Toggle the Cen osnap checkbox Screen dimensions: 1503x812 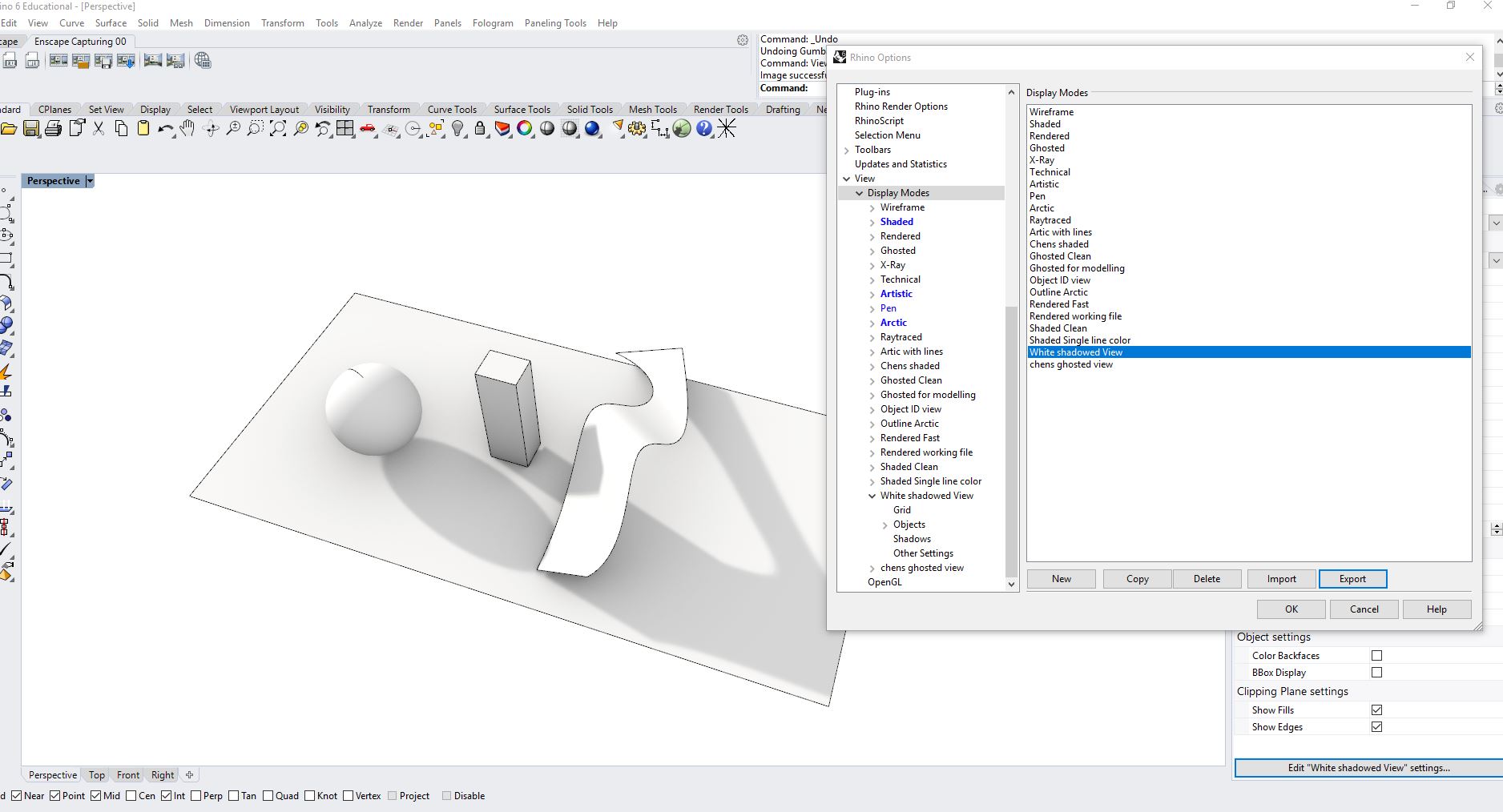(131, 796)
